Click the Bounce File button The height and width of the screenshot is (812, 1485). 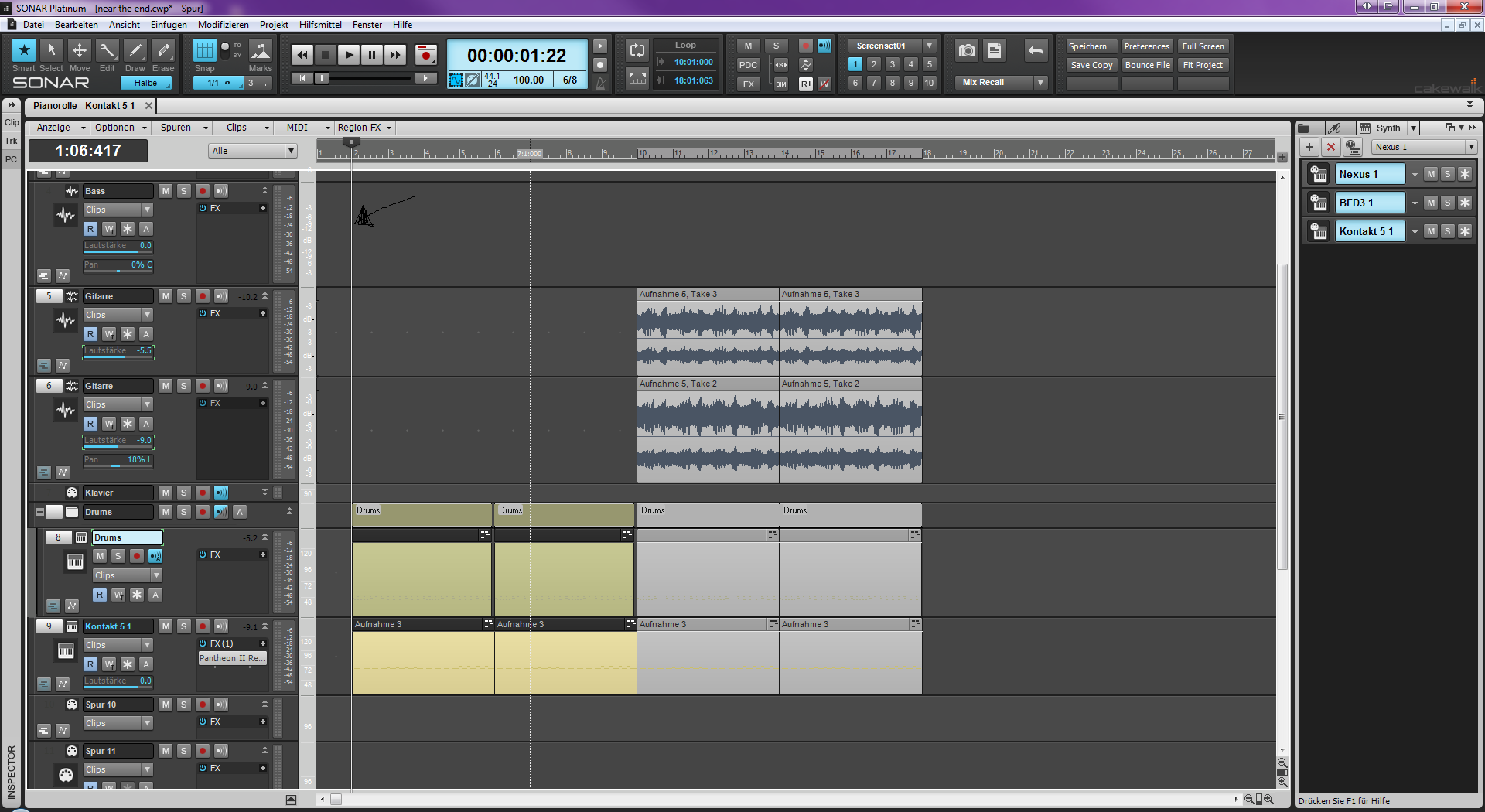click(x=1147, y=65)
